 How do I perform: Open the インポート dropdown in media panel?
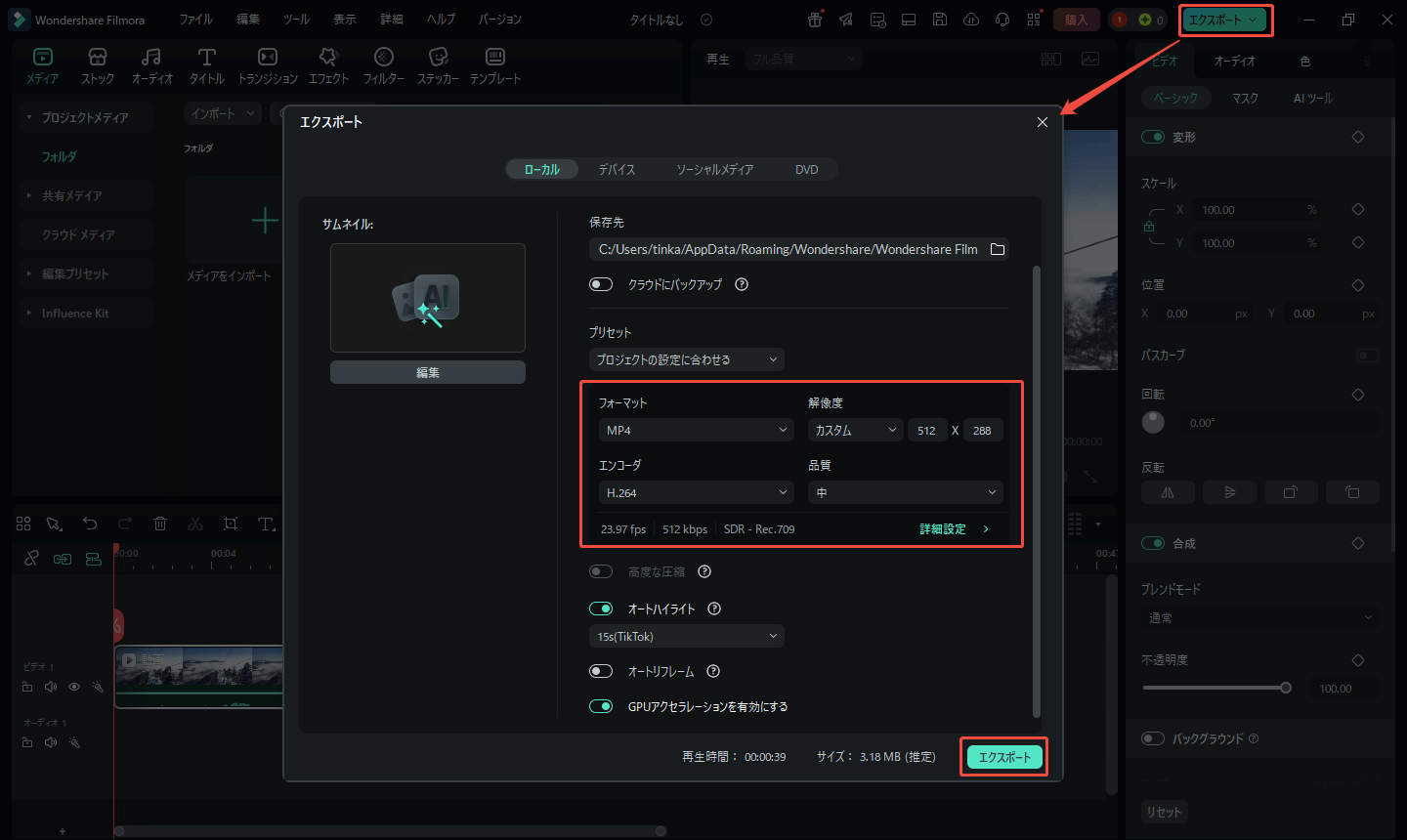[x=223, y=113]
